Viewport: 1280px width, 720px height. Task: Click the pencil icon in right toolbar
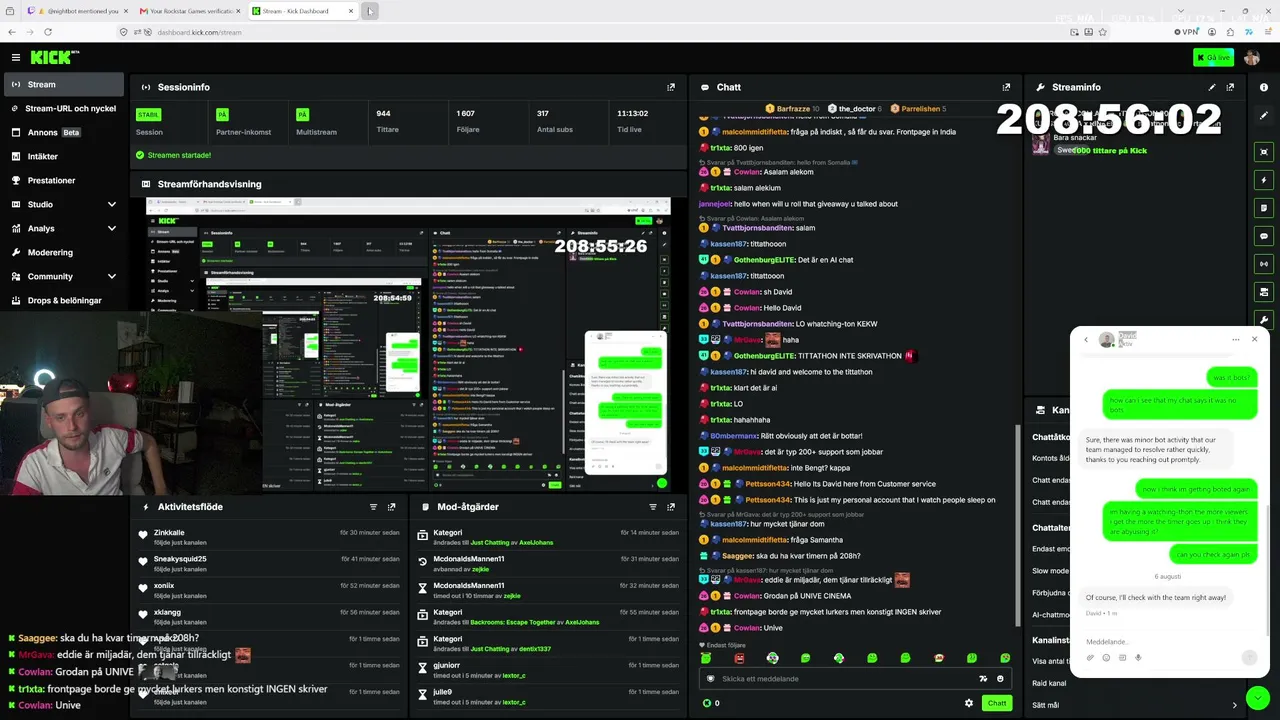coord(1264,116)
